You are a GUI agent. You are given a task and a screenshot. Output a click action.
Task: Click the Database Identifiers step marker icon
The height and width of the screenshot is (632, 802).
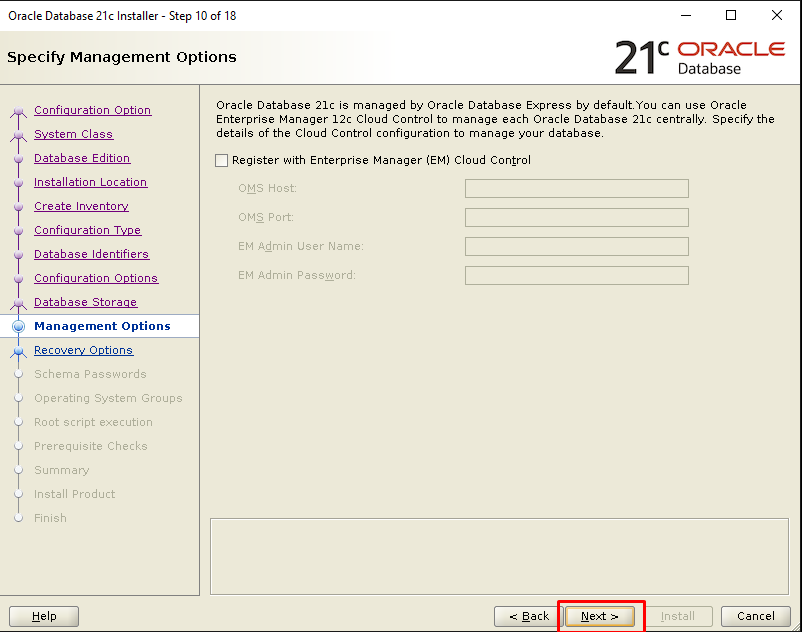tap(18, 255)
